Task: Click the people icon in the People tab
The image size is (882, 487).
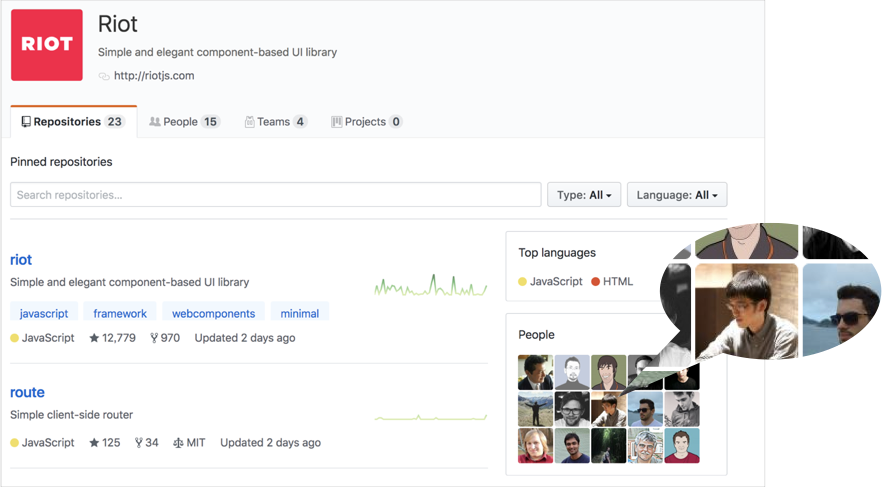Action: (155, 121)
